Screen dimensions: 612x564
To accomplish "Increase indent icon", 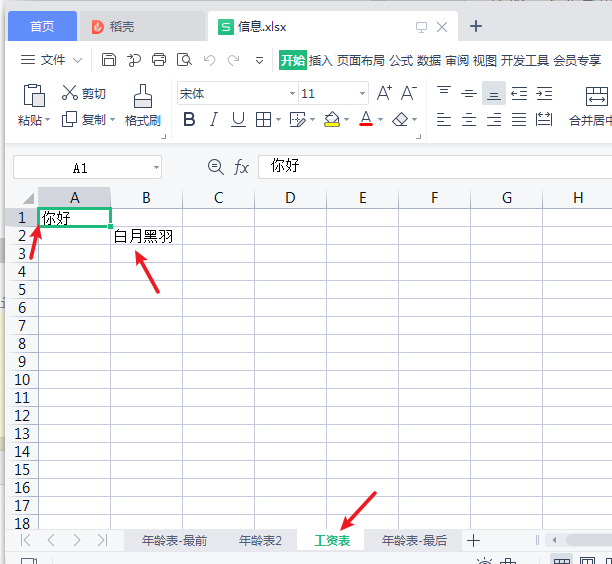I will pos(544,93).
